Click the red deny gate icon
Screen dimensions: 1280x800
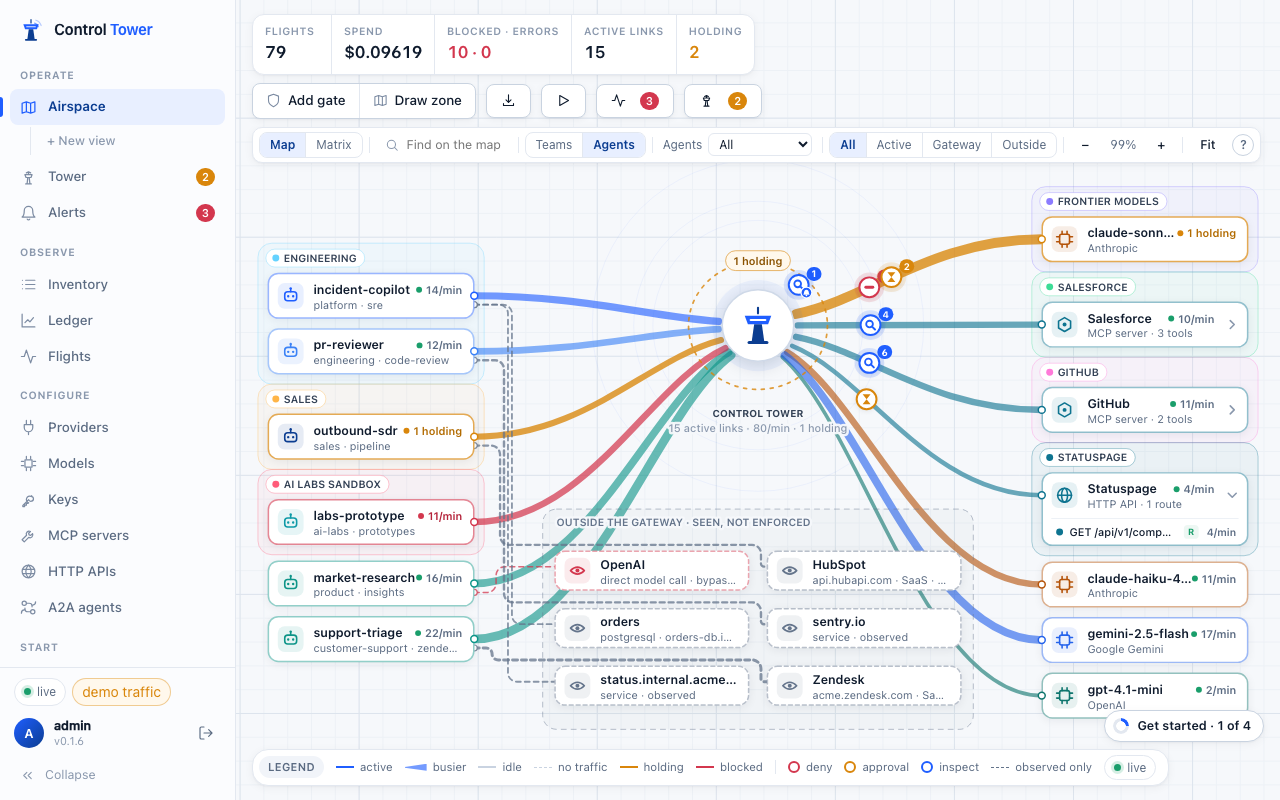click(x=869, y=287)
